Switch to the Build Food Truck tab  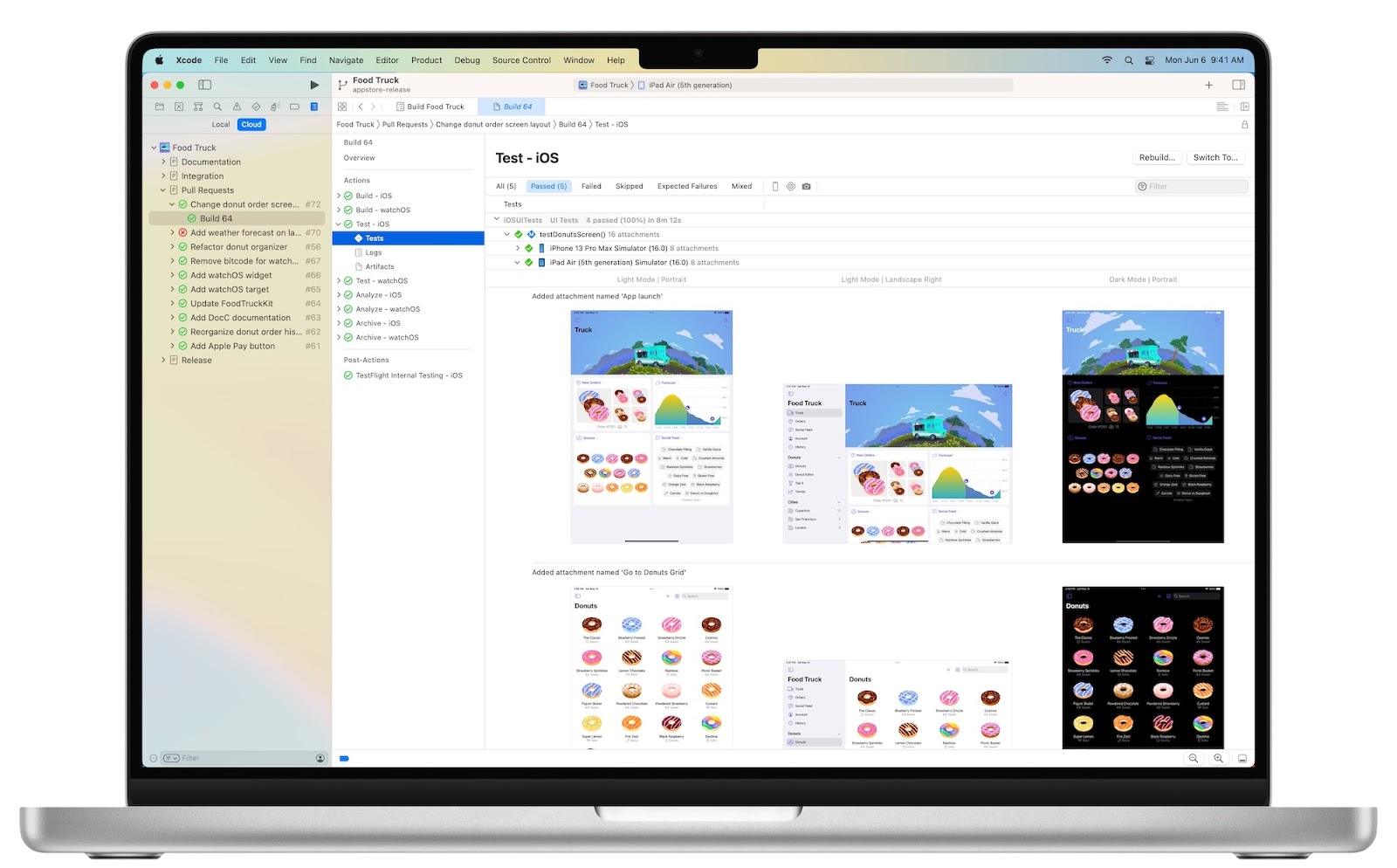click(429, 107)
